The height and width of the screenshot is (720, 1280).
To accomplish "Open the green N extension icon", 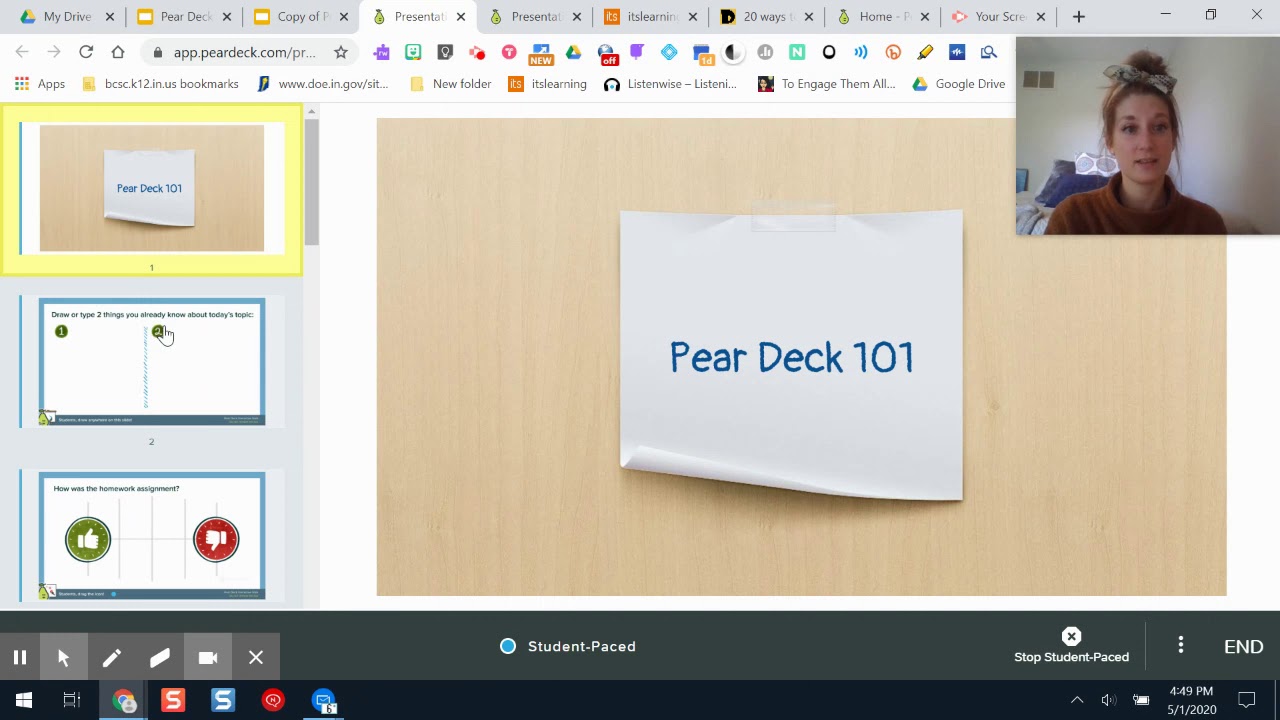I will [x=797, y=52].
